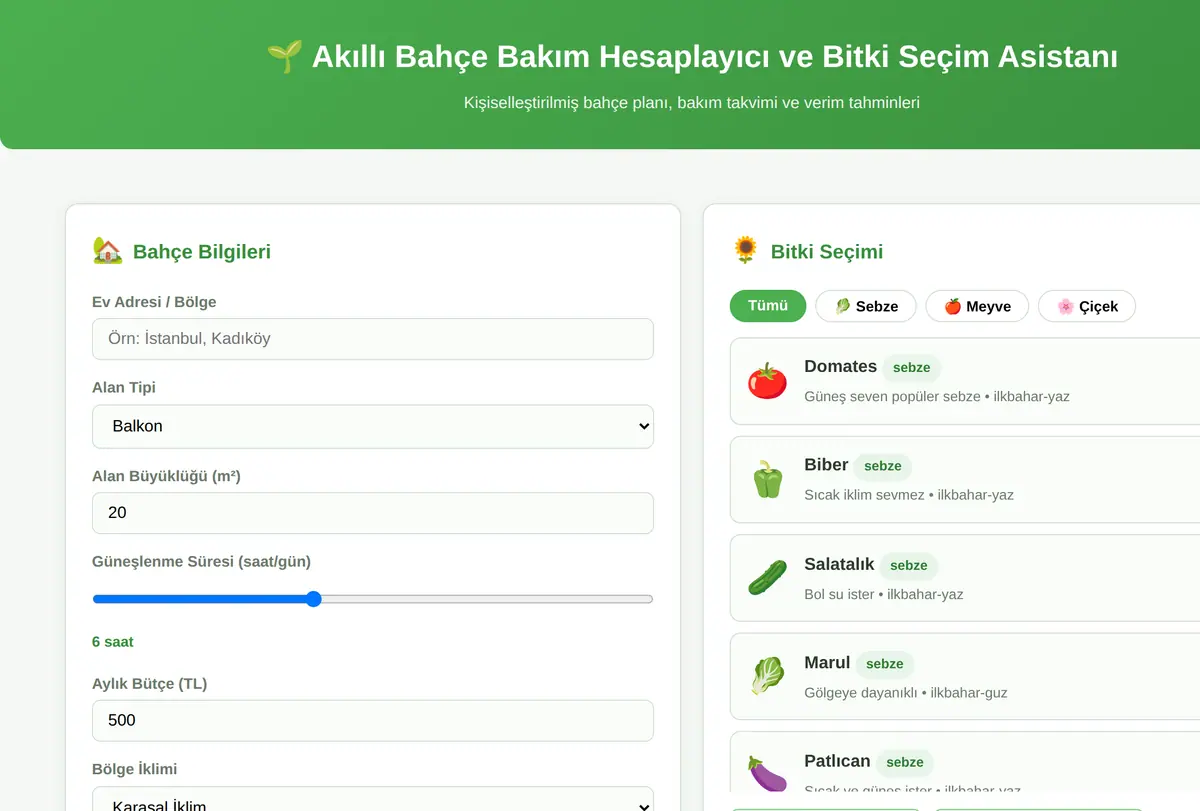Select the Patlıcan plant title
1200x811 pixels.
tap(837, 761)
